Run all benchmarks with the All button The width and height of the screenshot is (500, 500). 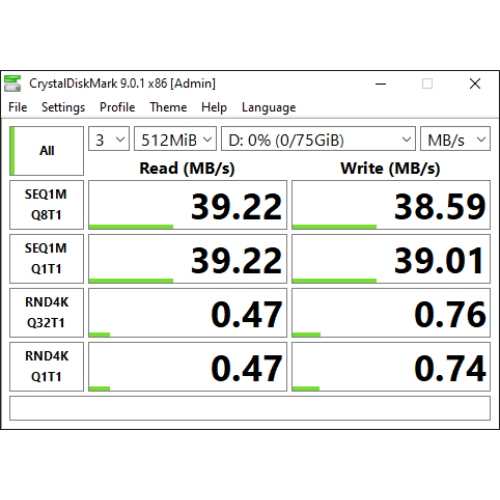(x=46, y=151)
